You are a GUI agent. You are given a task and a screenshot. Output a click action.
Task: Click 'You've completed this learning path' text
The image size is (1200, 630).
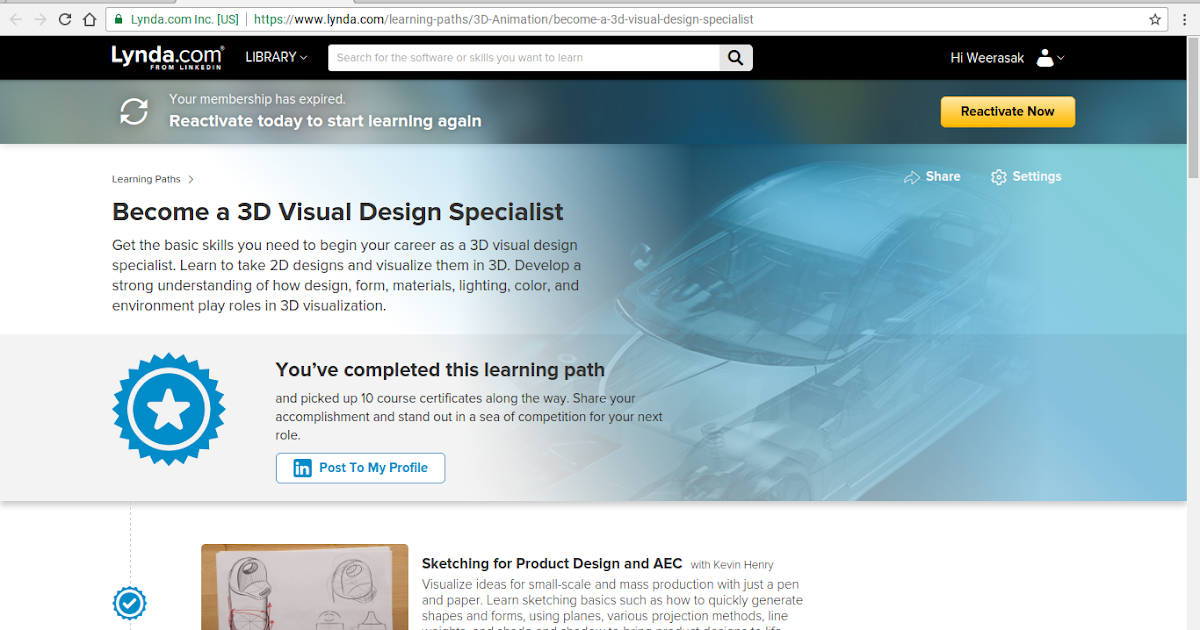click(x=440, y=370)
